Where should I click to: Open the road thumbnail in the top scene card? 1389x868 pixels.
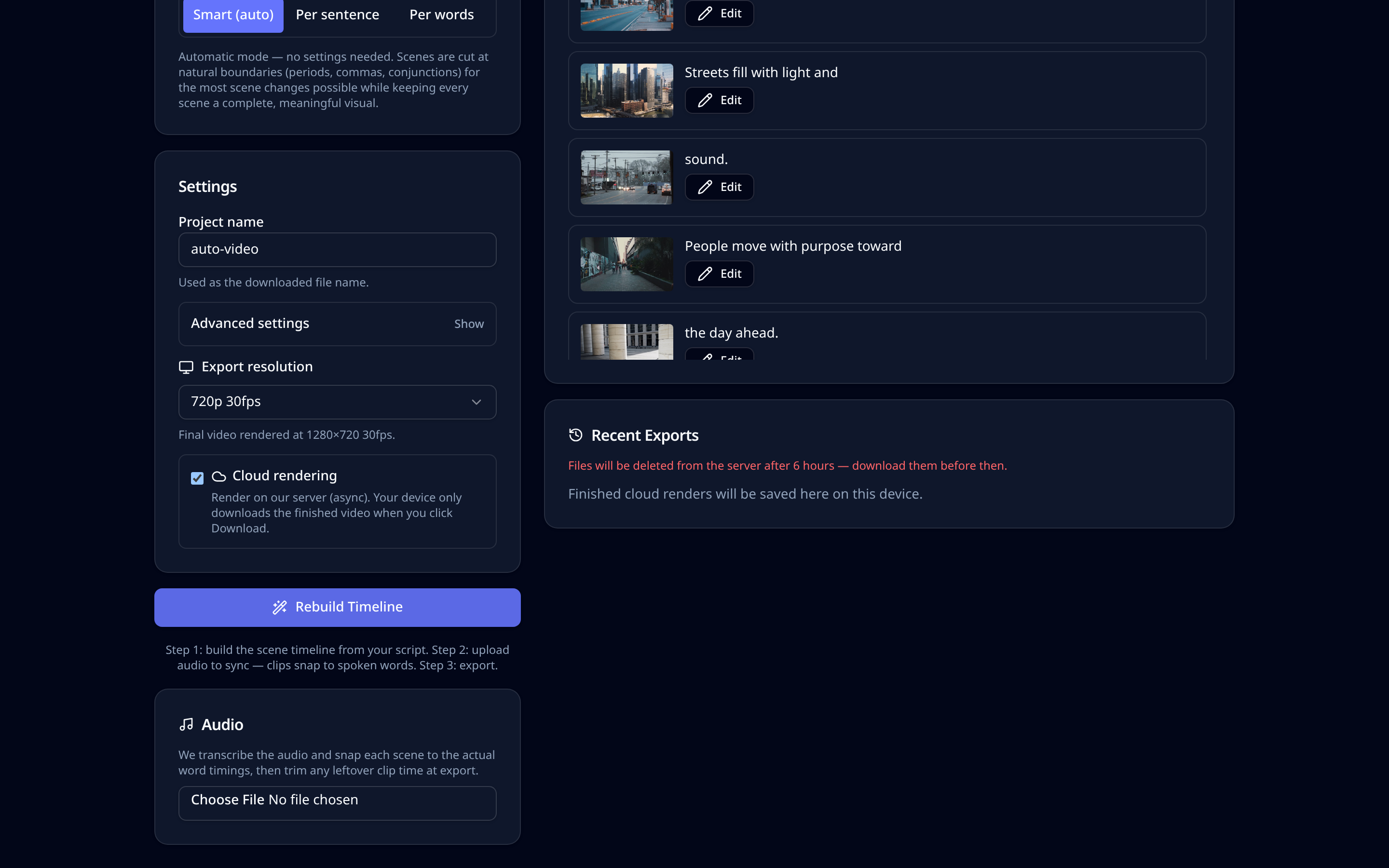[627, 15]
